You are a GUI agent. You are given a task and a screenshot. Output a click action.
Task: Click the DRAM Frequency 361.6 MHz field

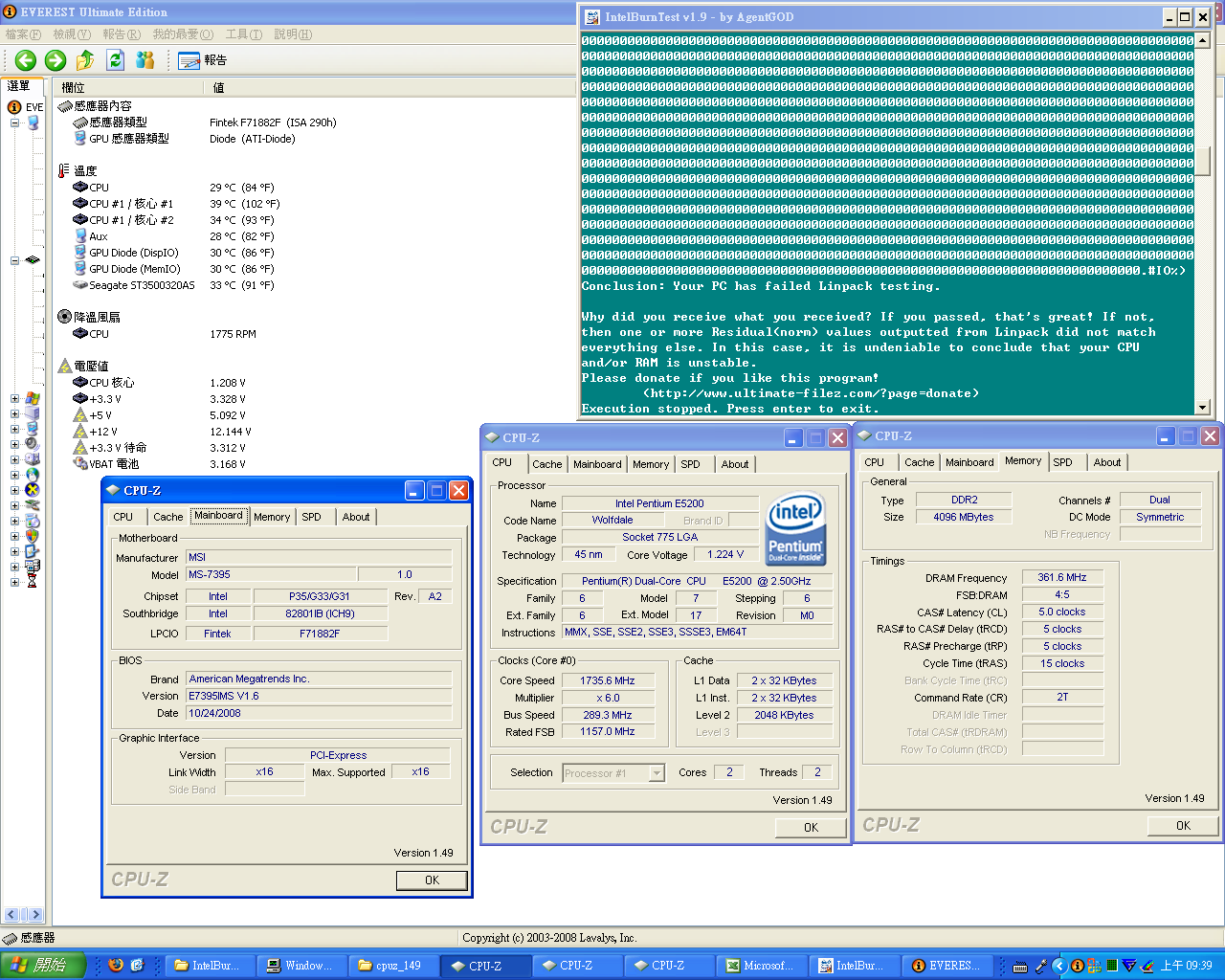[x=1062, y=577]
